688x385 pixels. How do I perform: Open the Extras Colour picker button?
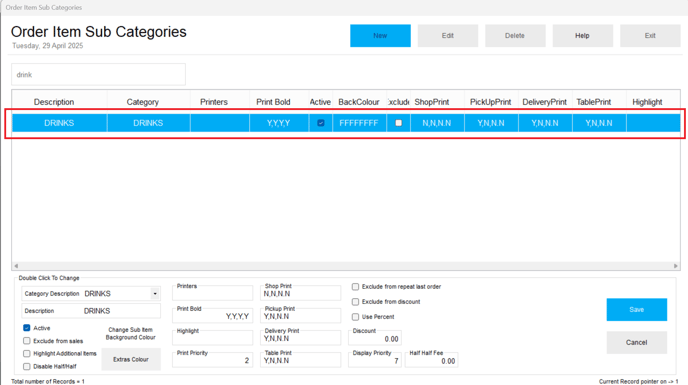[131, 359]
